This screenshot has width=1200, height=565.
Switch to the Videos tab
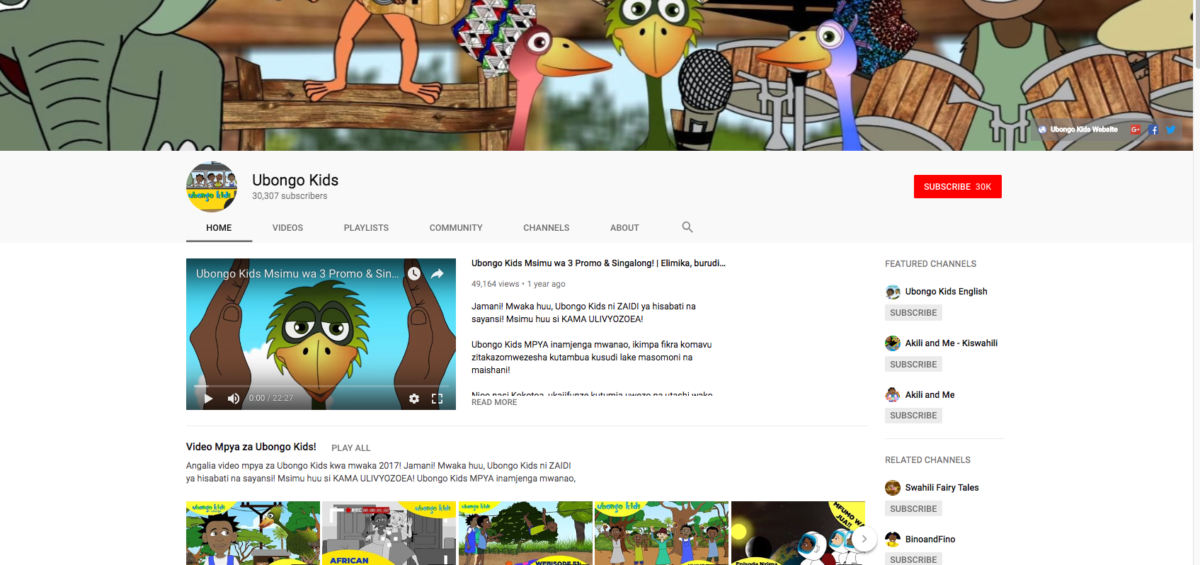click(x=288, y=228)
